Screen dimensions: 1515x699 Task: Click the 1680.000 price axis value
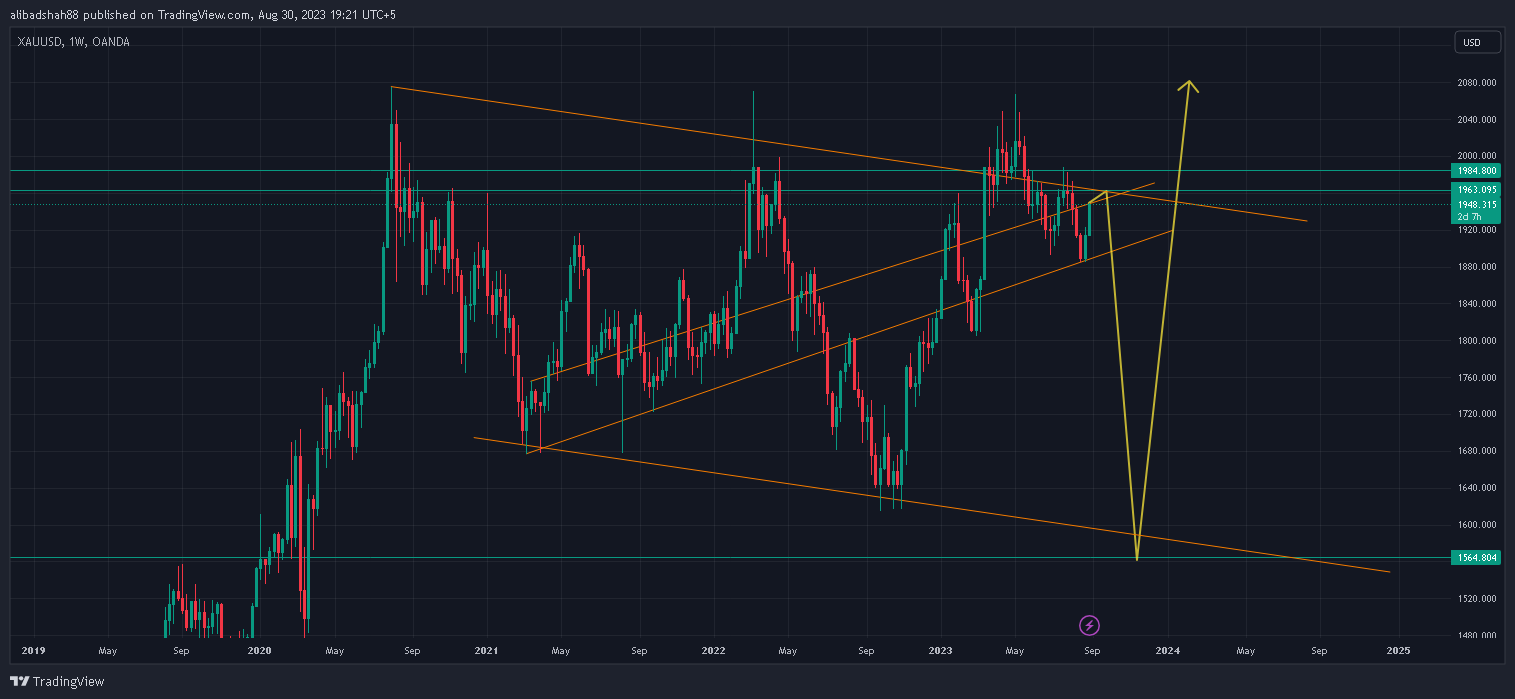click(x=1476, y=451)
